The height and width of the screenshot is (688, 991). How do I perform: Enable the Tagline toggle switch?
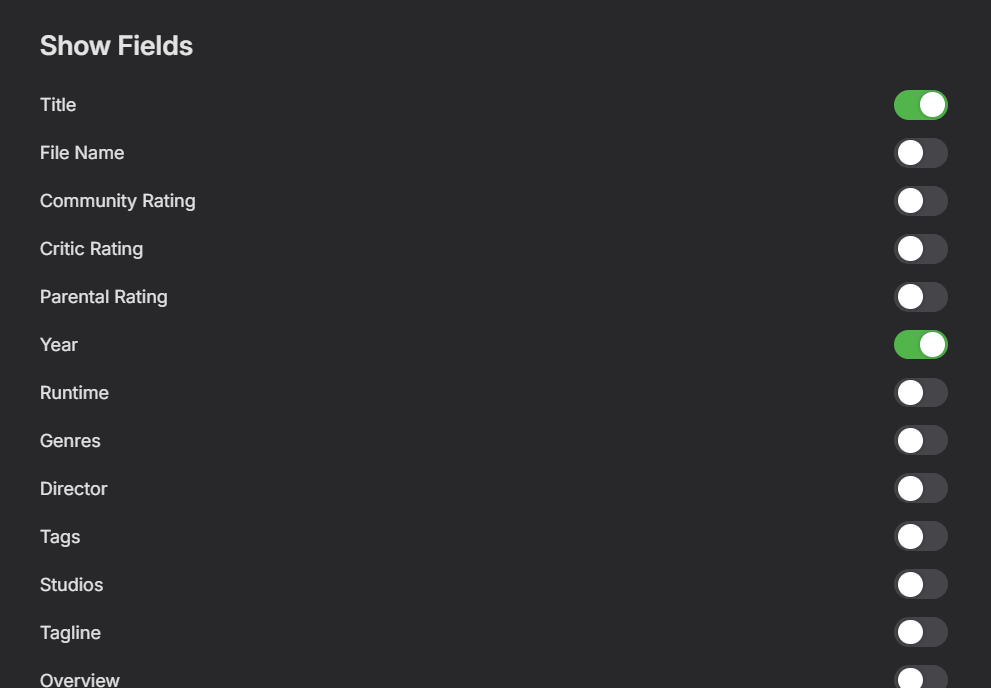click(x=920, y=633)
